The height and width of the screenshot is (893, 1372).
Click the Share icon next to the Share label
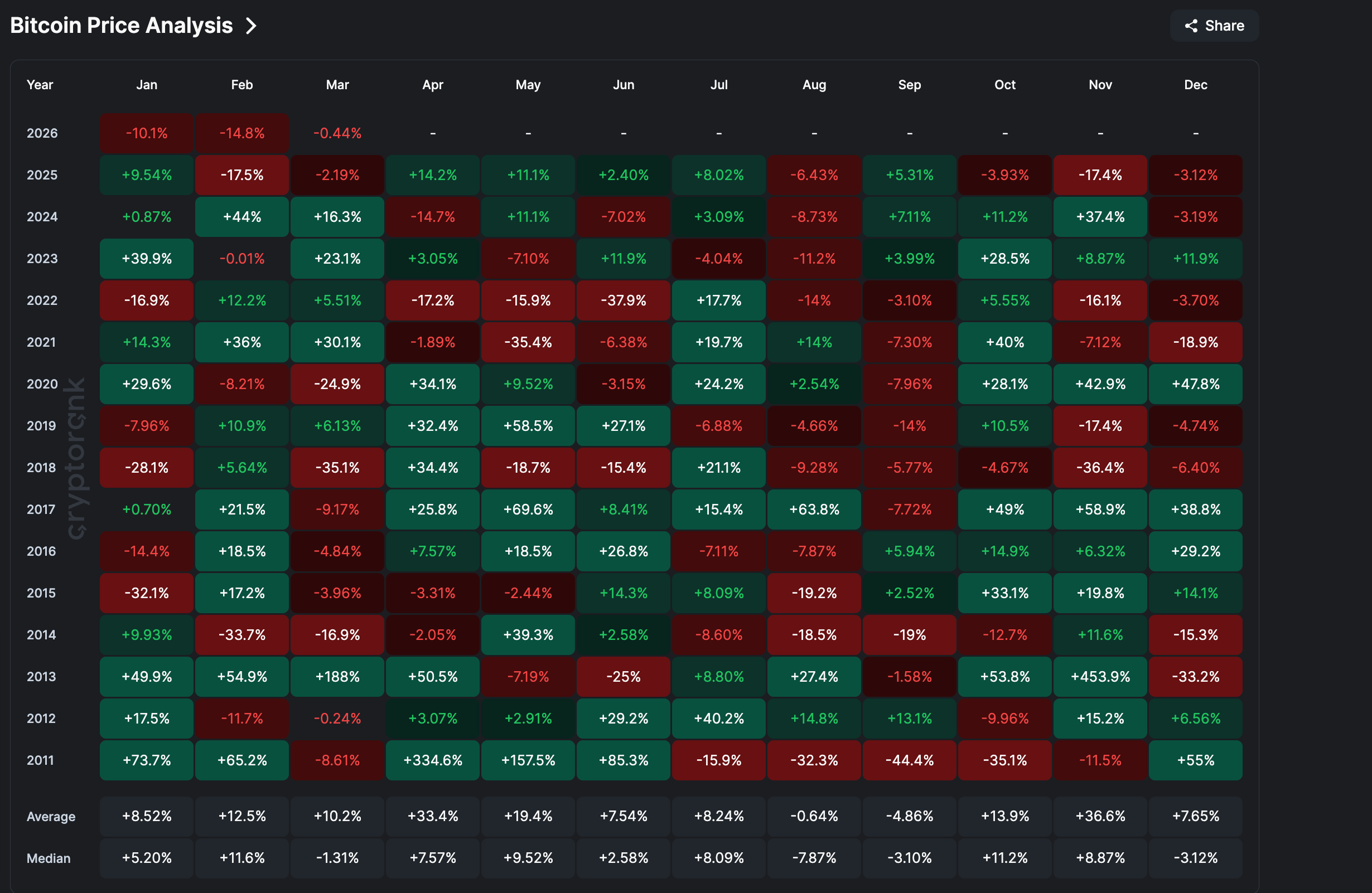[1191, 25]
